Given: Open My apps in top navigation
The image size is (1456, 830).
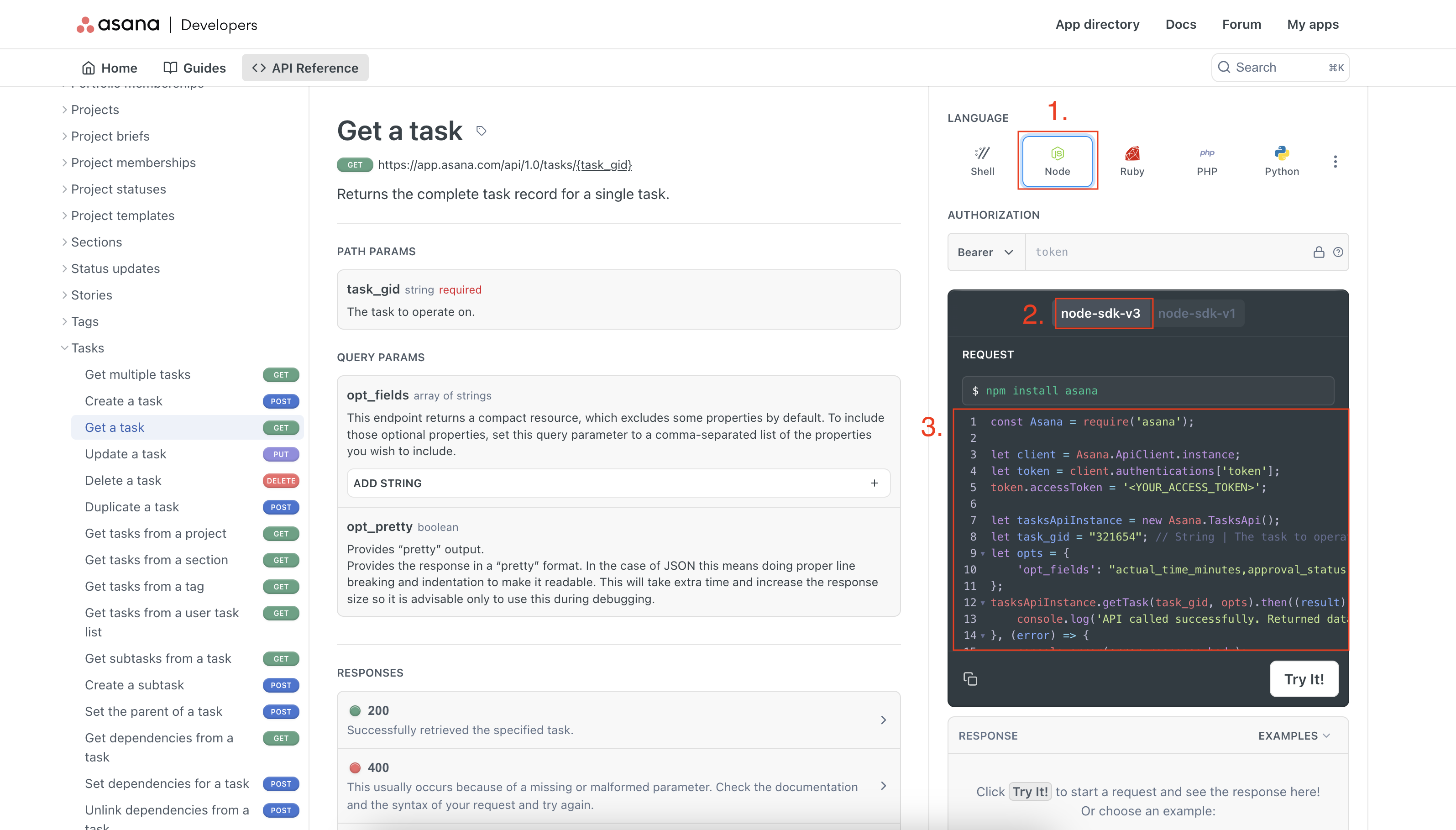Looking at the screenshot, I should (1312, 25).
